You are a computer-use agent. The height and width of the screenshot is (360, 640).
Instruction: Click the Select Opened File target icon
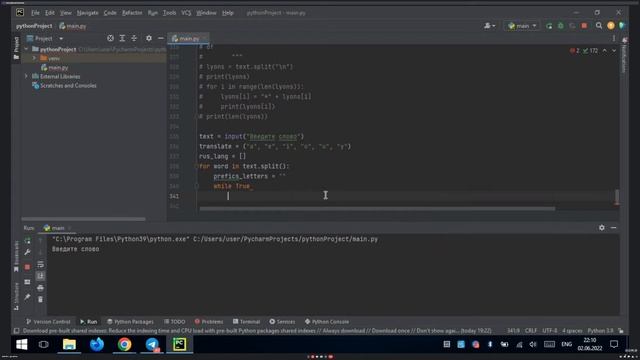tap(110, 38)
